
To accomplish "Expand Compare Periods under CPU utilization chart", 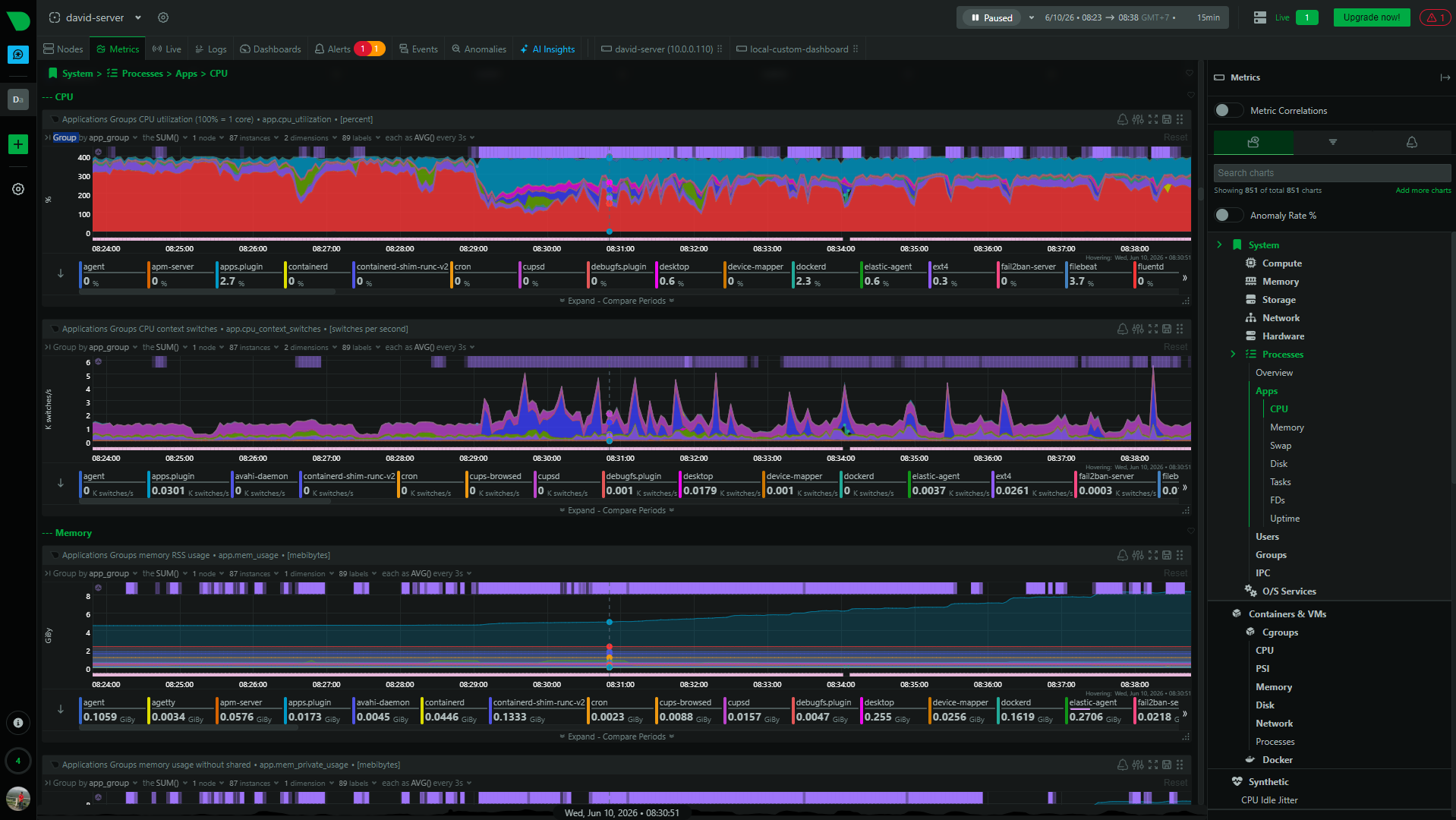I will coord(616,301).
